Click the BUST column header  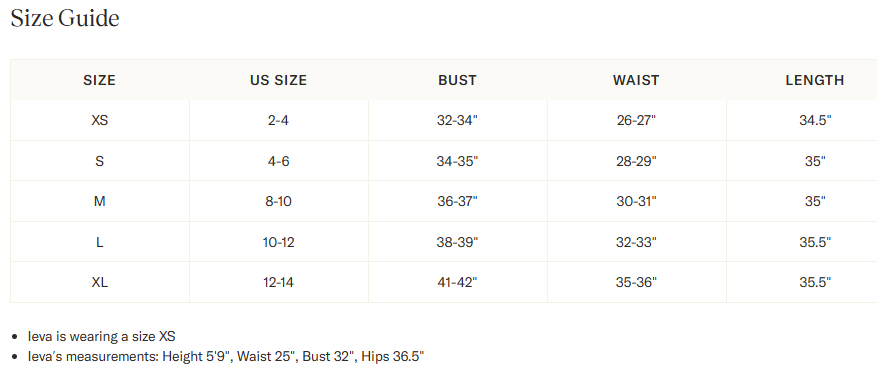[x=458, y=81]
